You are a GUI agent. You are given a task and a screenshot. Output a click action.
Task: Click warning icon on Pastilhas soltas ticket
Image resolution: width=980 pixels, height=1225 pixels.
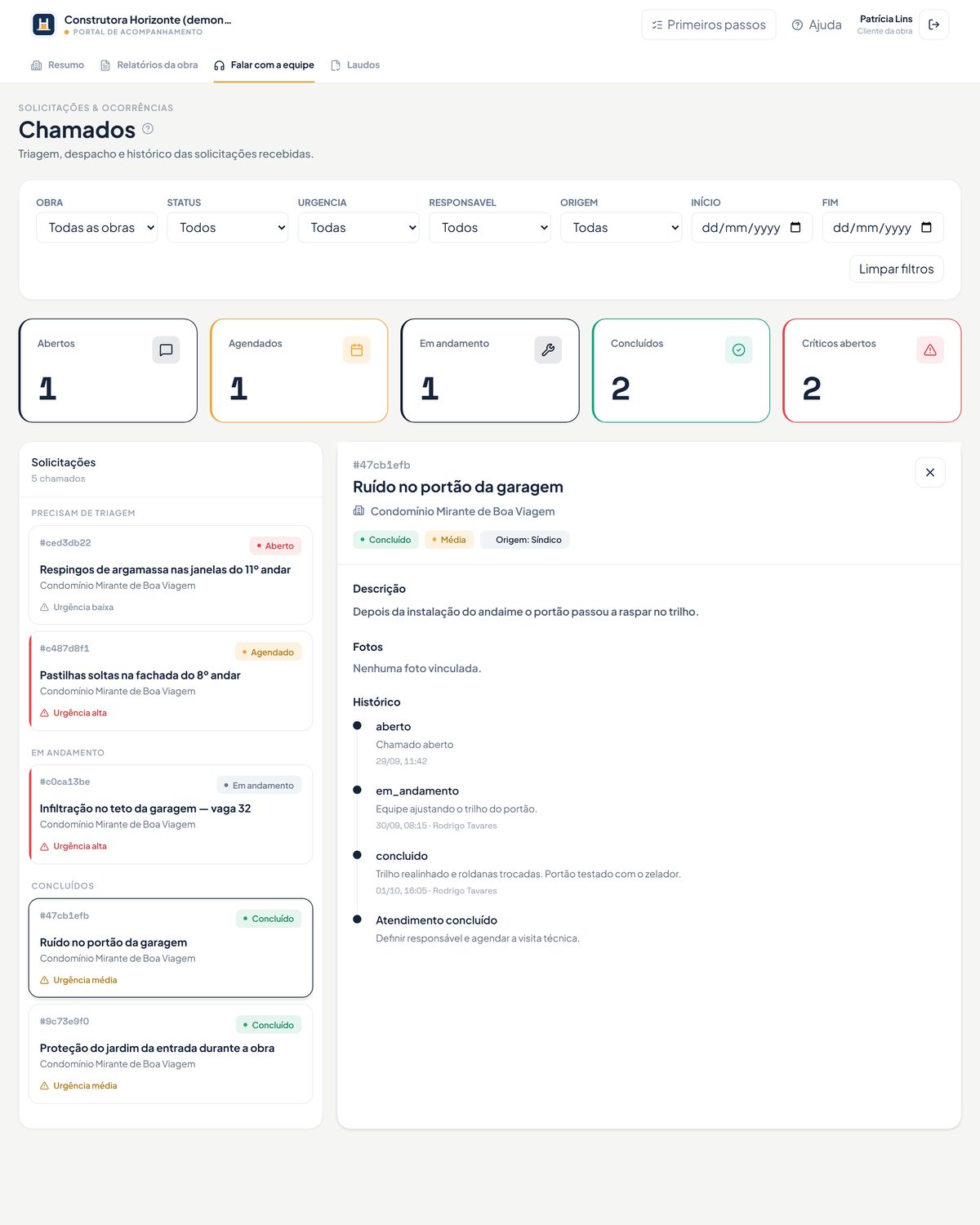point(45,713)
